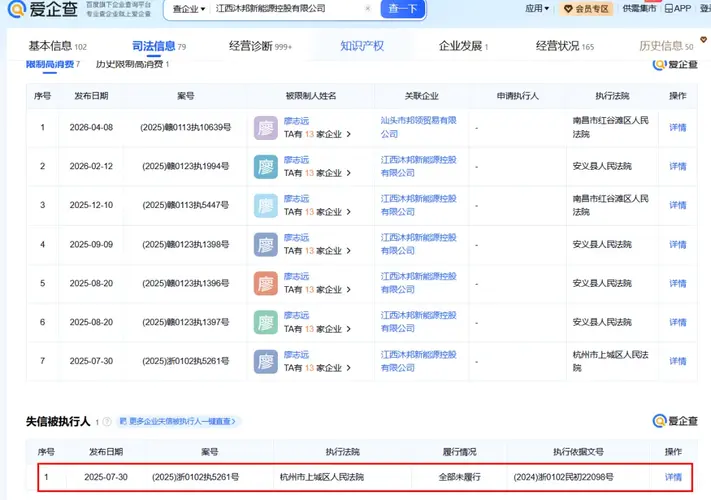This screenshot has width=711, height=500.
Task: Expand TA有13家企业 arrow in row 3
Action: pyautogui.click(x=348, y=212)
